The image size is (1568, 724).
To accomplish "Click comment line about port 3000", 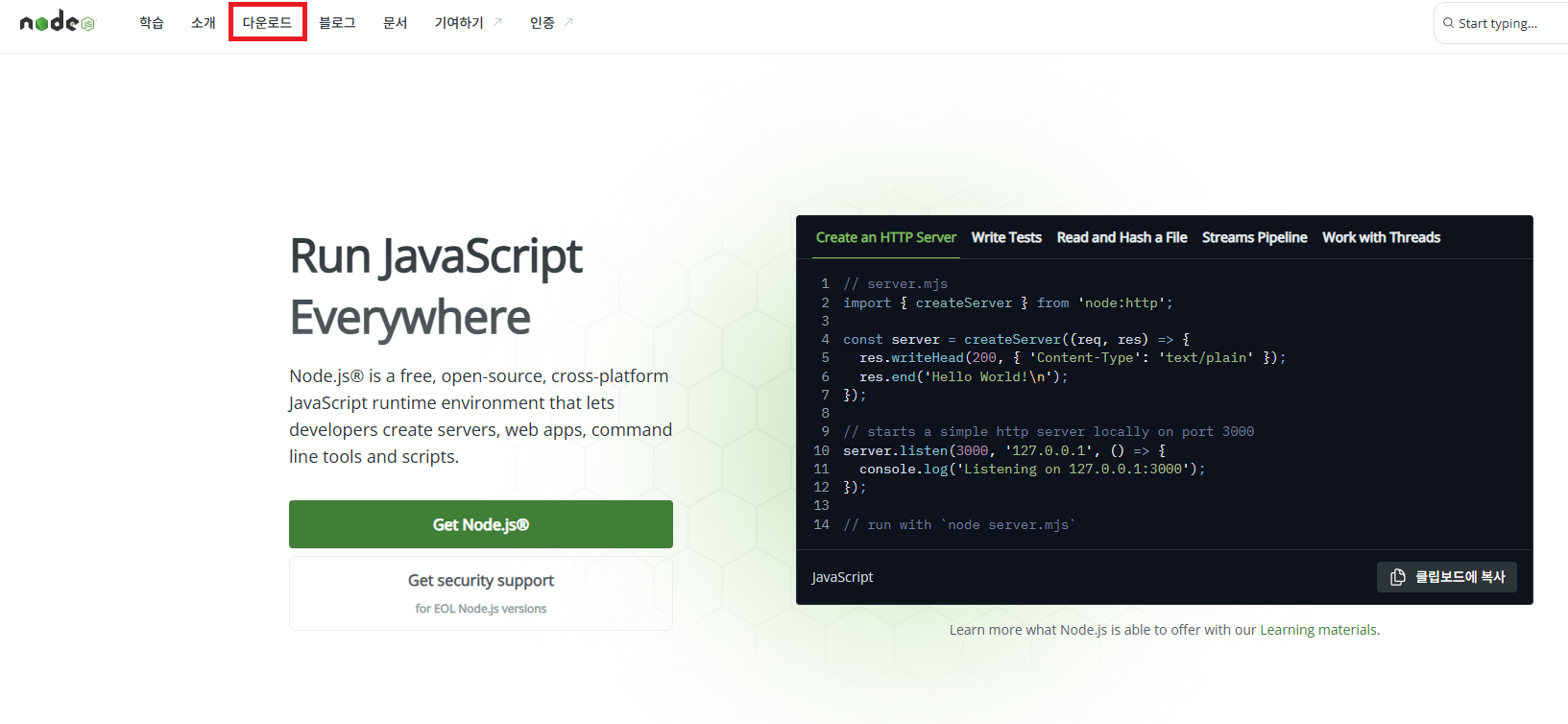I will point(1049,431).
